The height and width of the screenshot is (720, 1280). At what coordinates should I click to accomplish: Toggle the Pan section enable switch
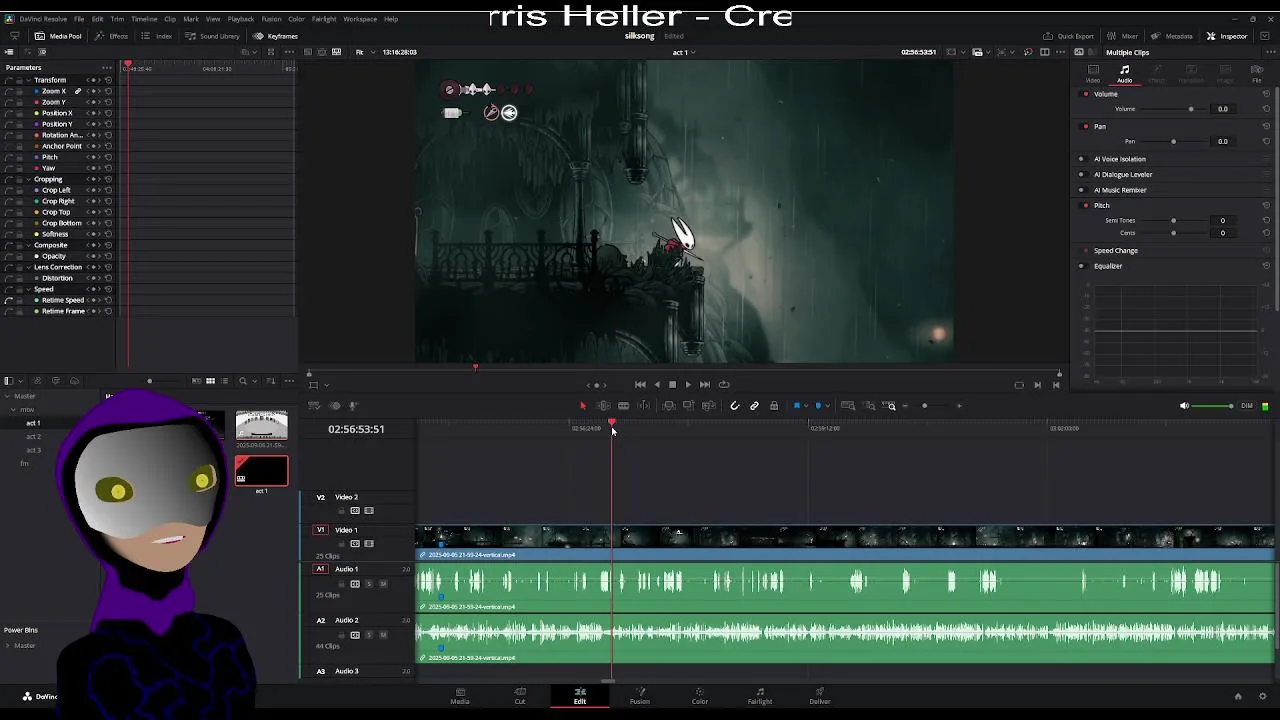pyautogui.click(x=1086, y=127)
